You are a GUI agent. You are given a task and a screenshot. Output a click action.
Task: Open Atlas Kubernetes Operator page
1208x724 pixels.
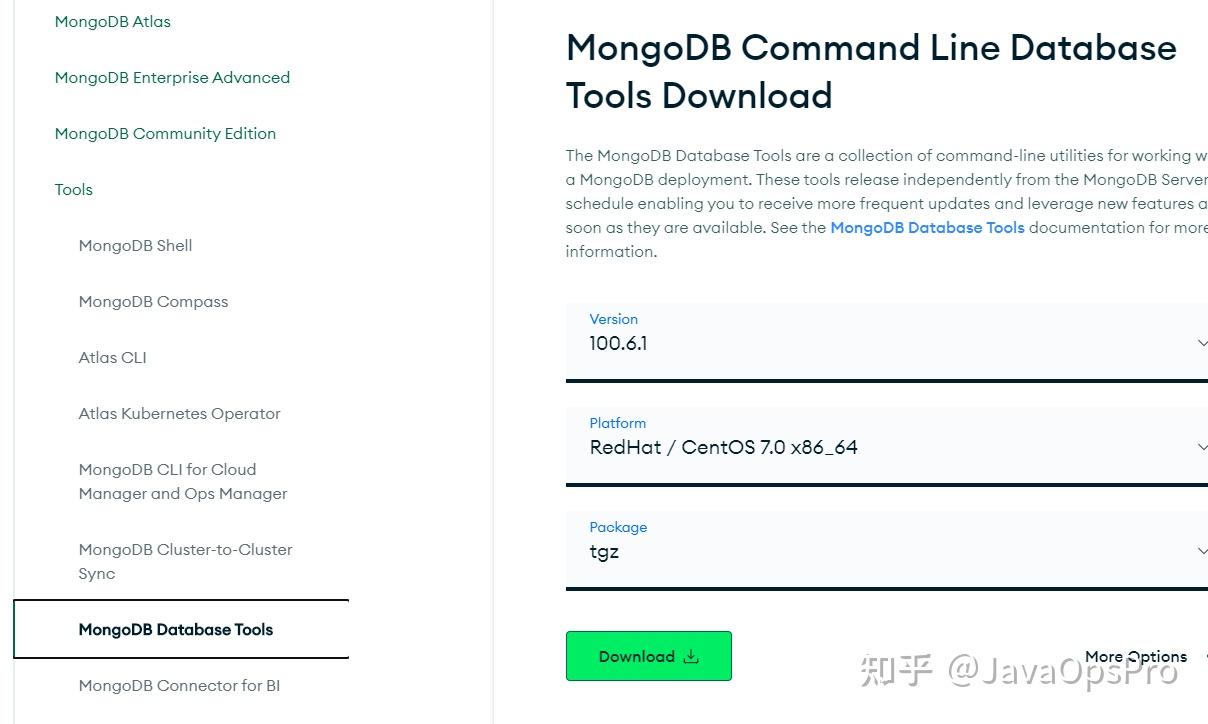pyautogui.click(x=179, y=413)
